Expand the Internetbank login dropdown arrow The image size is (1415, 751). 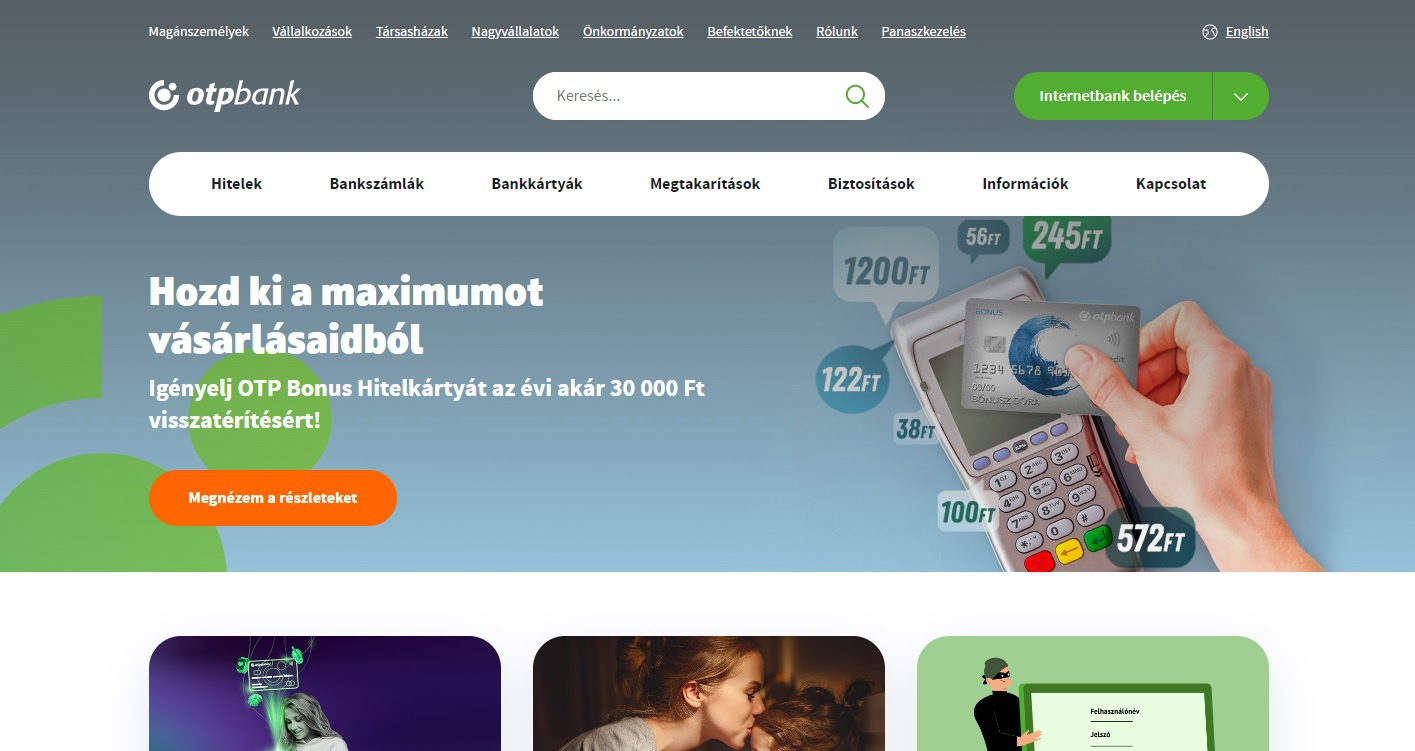(1241, 96)
